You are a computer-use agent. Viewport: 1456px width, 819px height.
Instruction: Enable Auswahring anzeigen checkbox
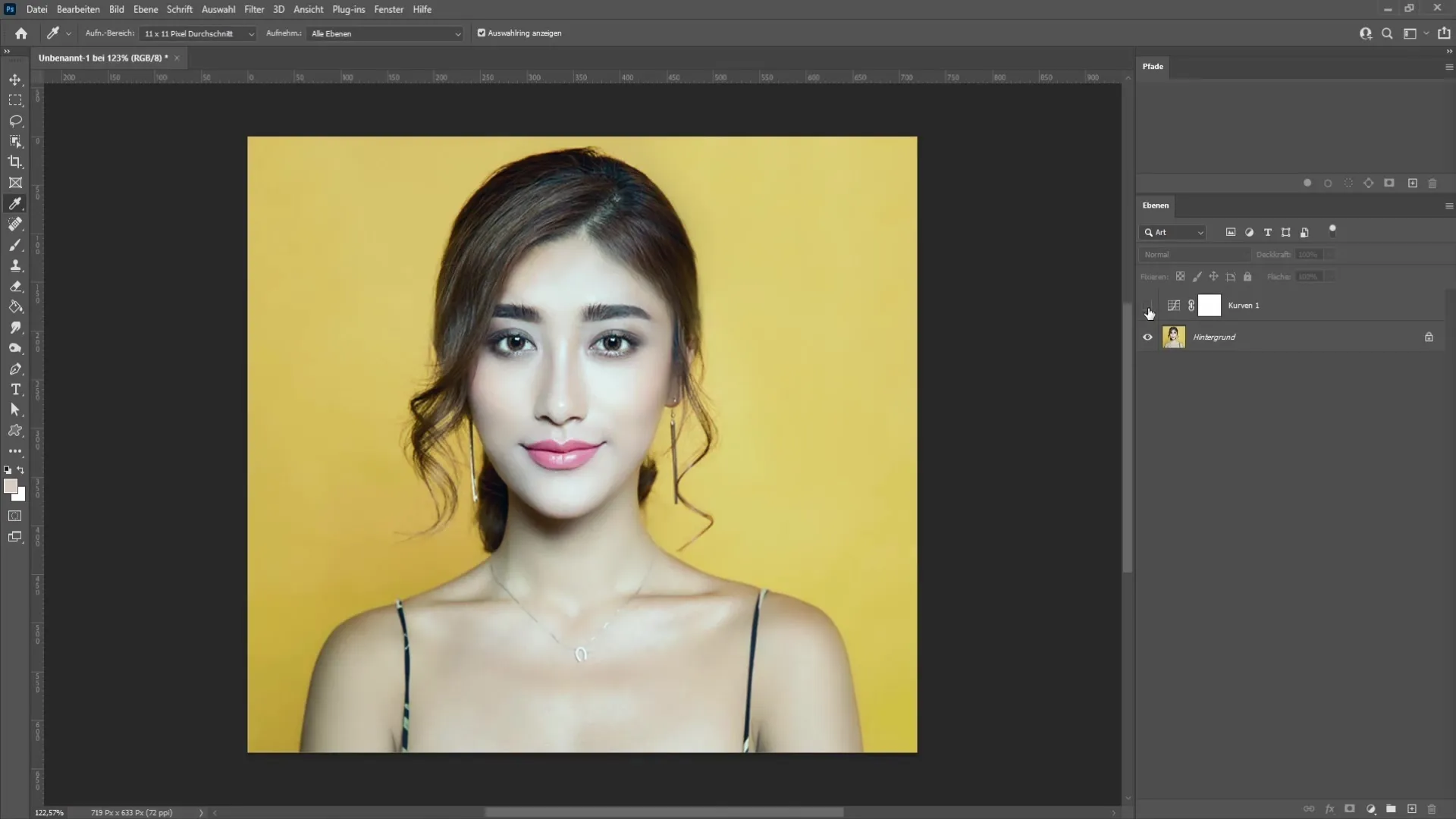(480, 33)
